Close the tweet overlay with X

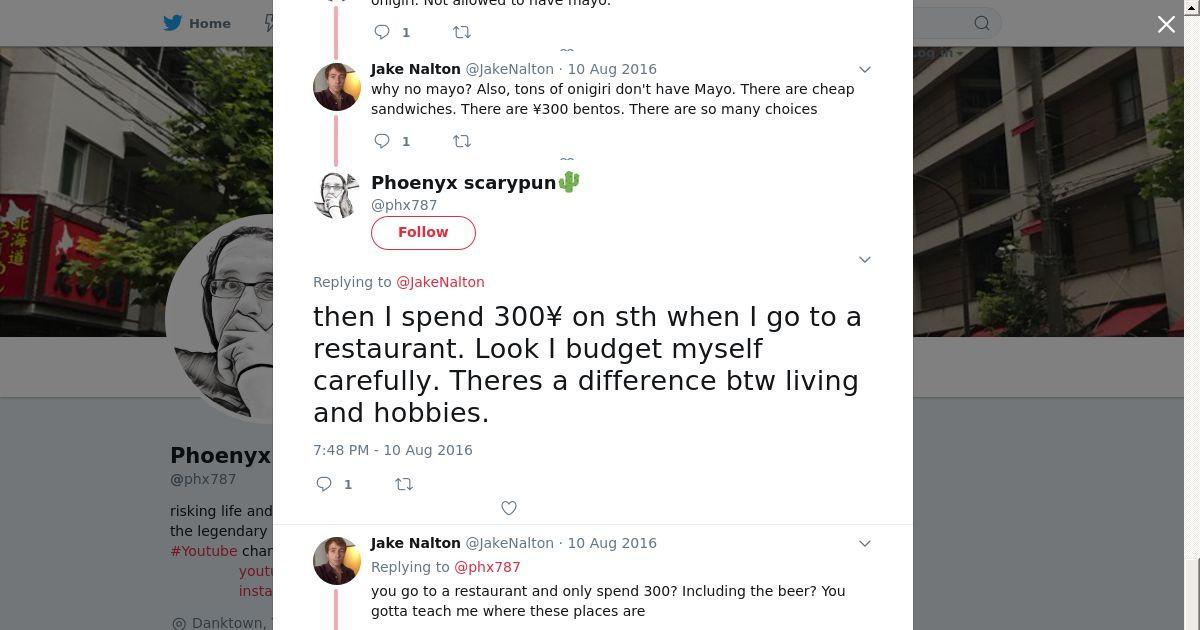[x=1166, y=25]
